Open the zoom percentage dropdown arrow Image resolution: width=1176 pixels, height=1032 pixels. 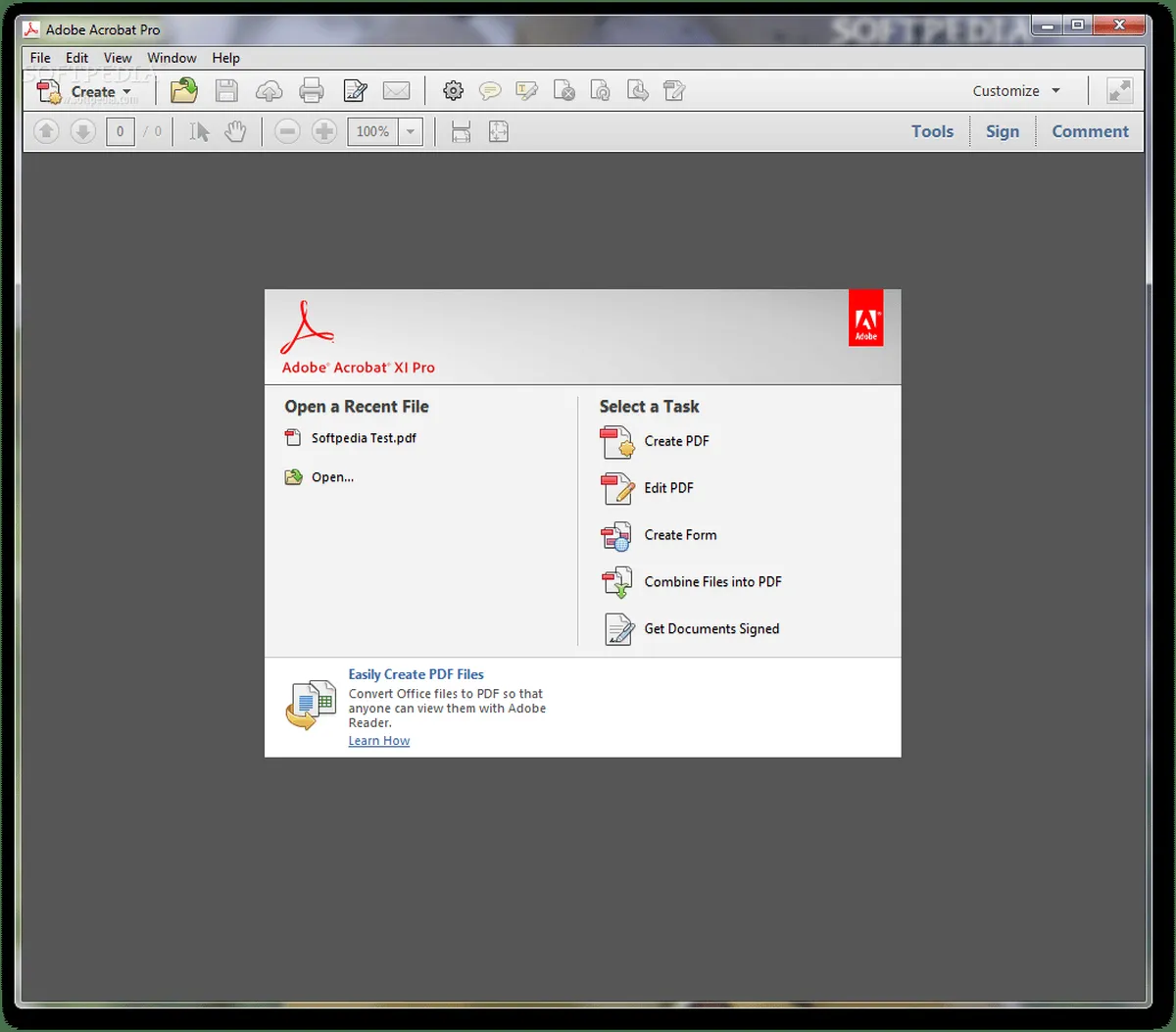411,131
